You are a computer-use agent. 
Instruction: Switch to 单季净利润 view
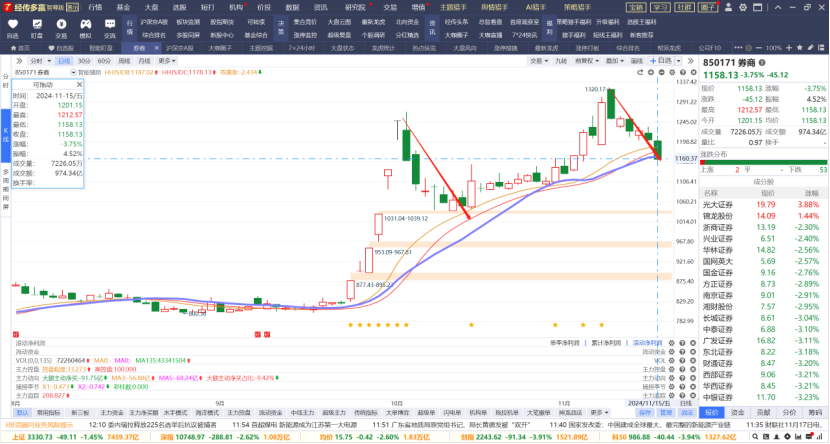pyautogui.click(x=564, y=343)
